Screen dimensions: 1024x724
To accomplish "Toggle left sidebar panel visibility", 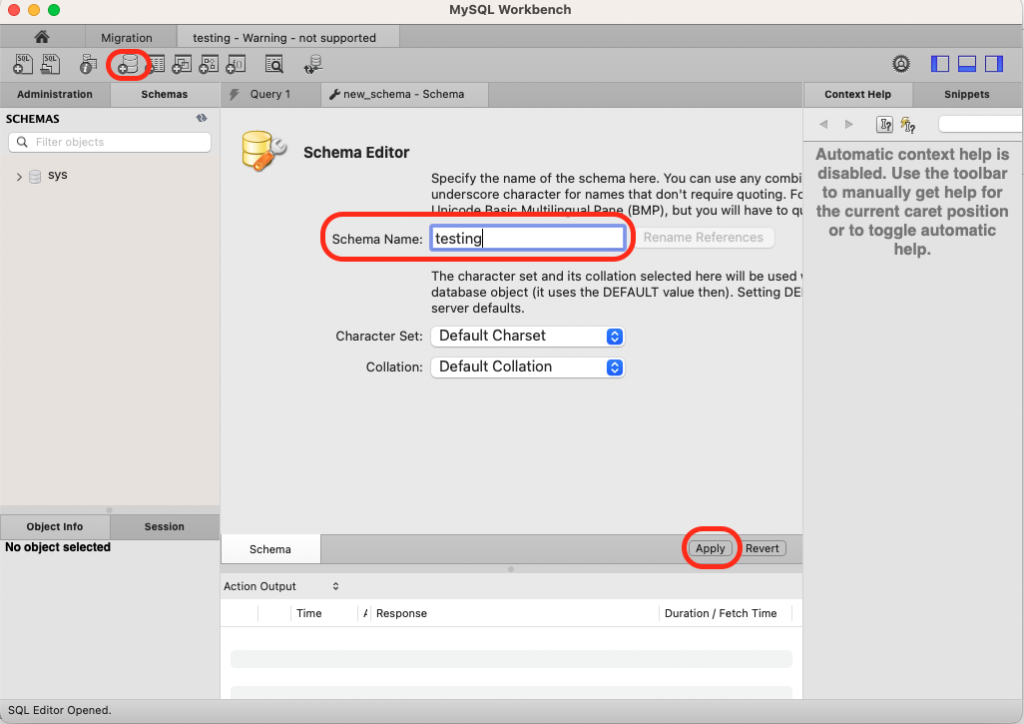I will pos(940,64).
